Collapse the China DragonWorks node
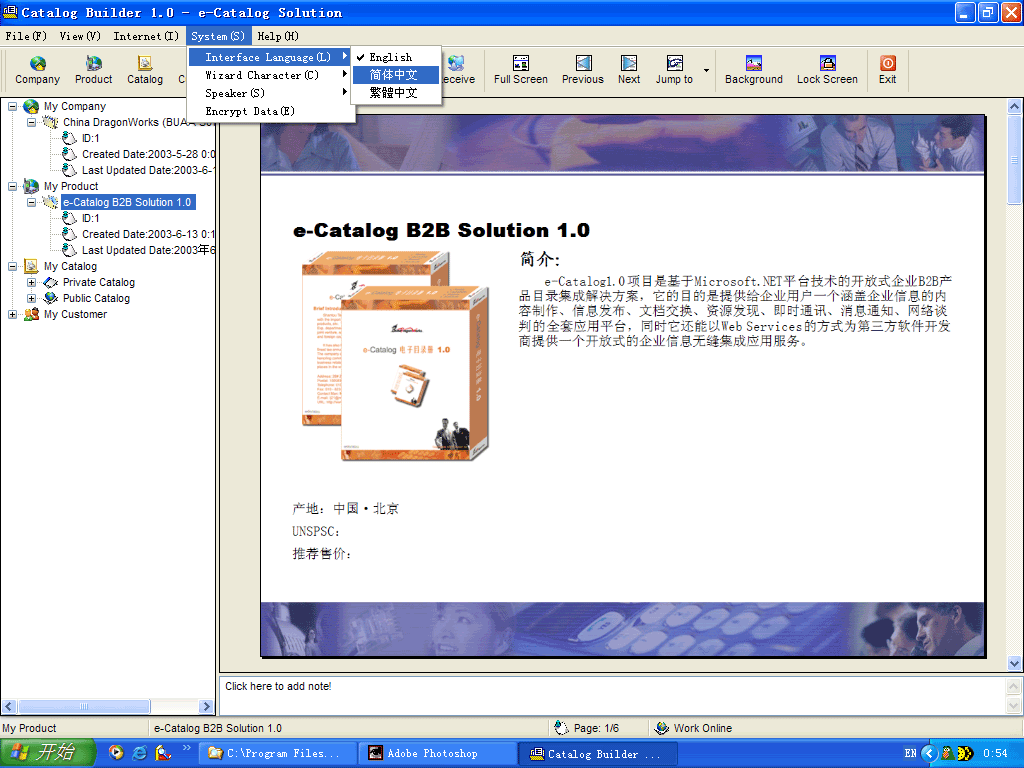 [x=31, y=122]
